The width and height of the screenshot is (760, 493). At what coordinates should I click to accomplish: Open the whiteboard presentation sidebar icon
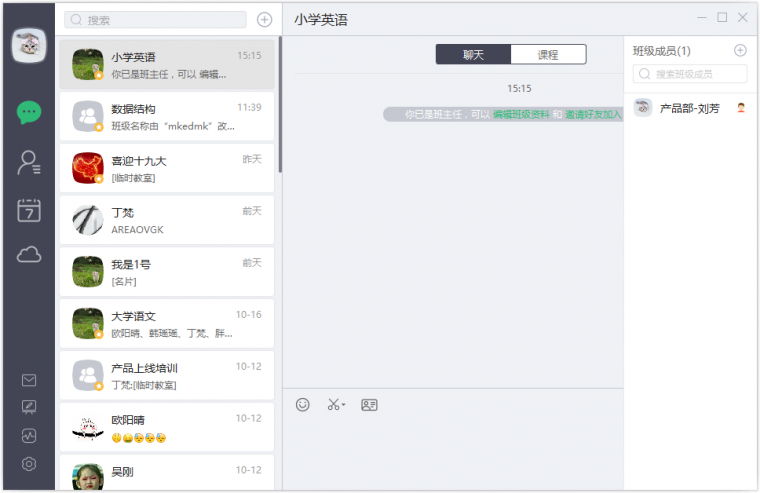click(x=29, y=408)
